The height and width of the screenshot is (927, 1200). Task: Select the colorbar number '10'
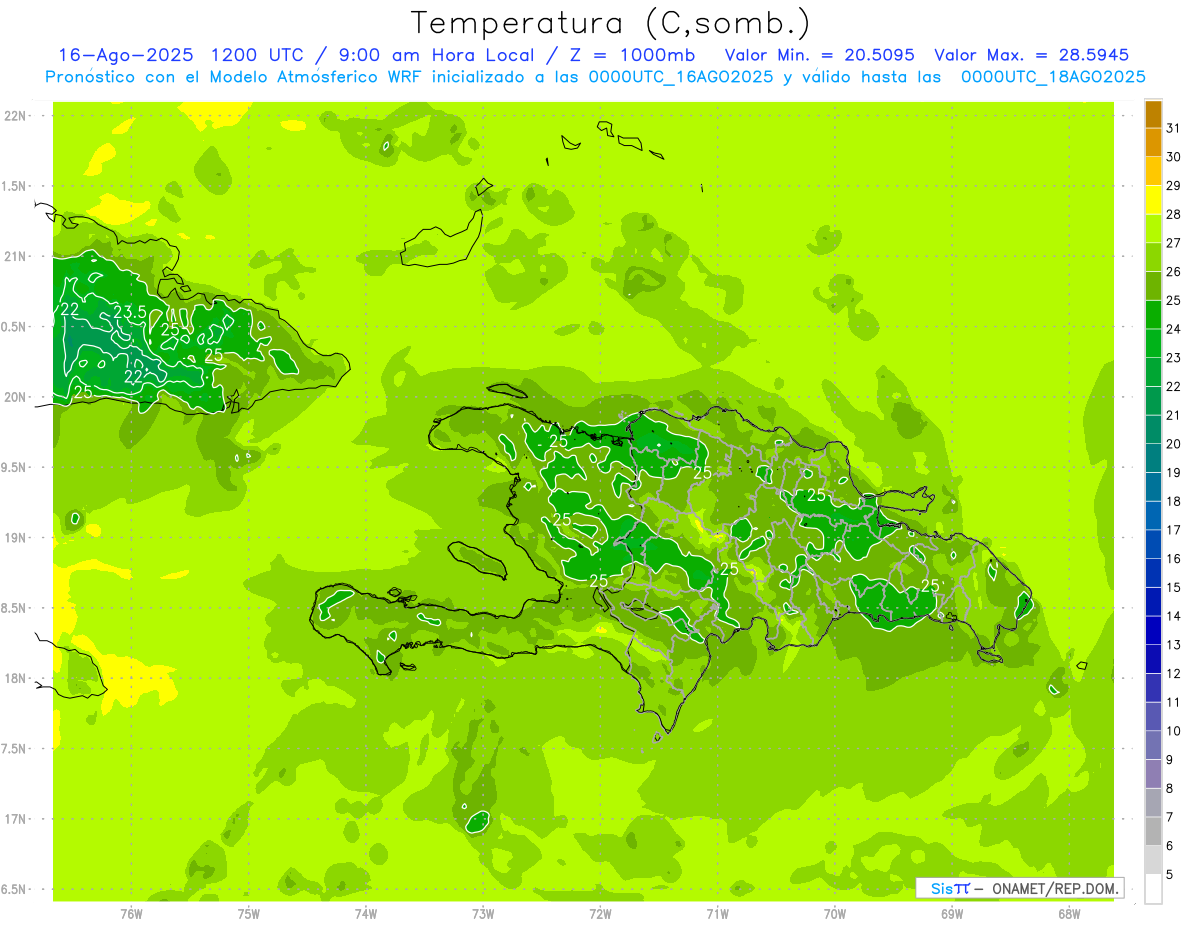coord(1173,731)
